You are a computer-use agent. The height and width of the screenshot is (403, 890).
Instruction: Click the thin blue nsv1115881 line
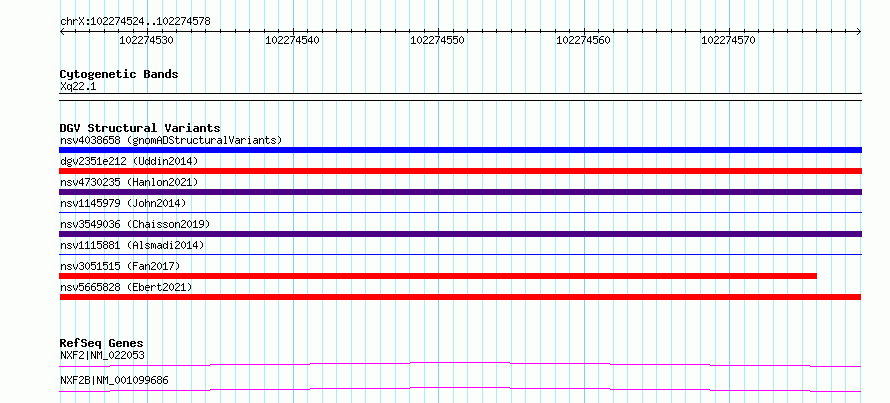(460, 255)
